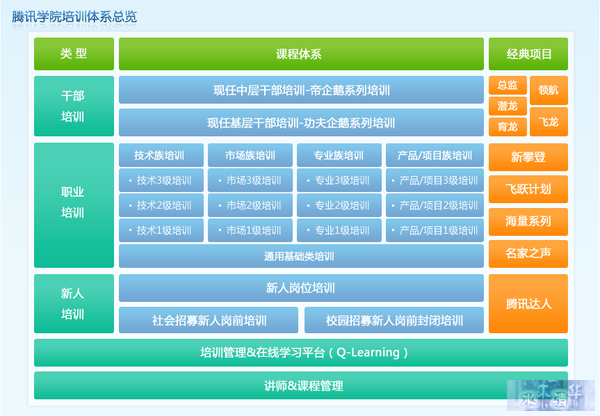Click the 腾讯学院培训体系总览 title
Screen dimensions: 600x416
tap(74, 17)
